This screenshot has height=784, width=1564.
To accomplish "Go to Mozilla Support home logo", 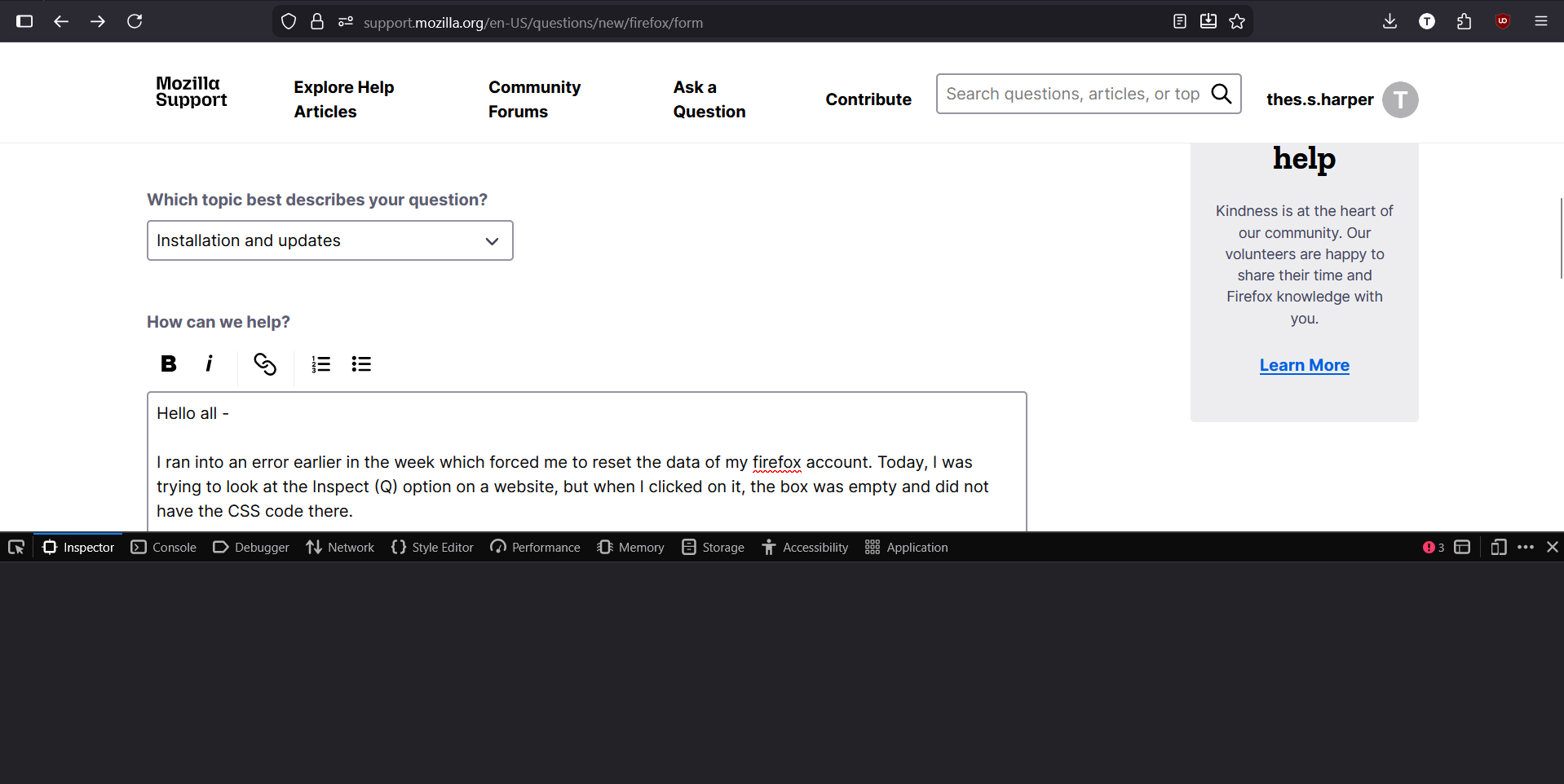I will tap(192, 91).
